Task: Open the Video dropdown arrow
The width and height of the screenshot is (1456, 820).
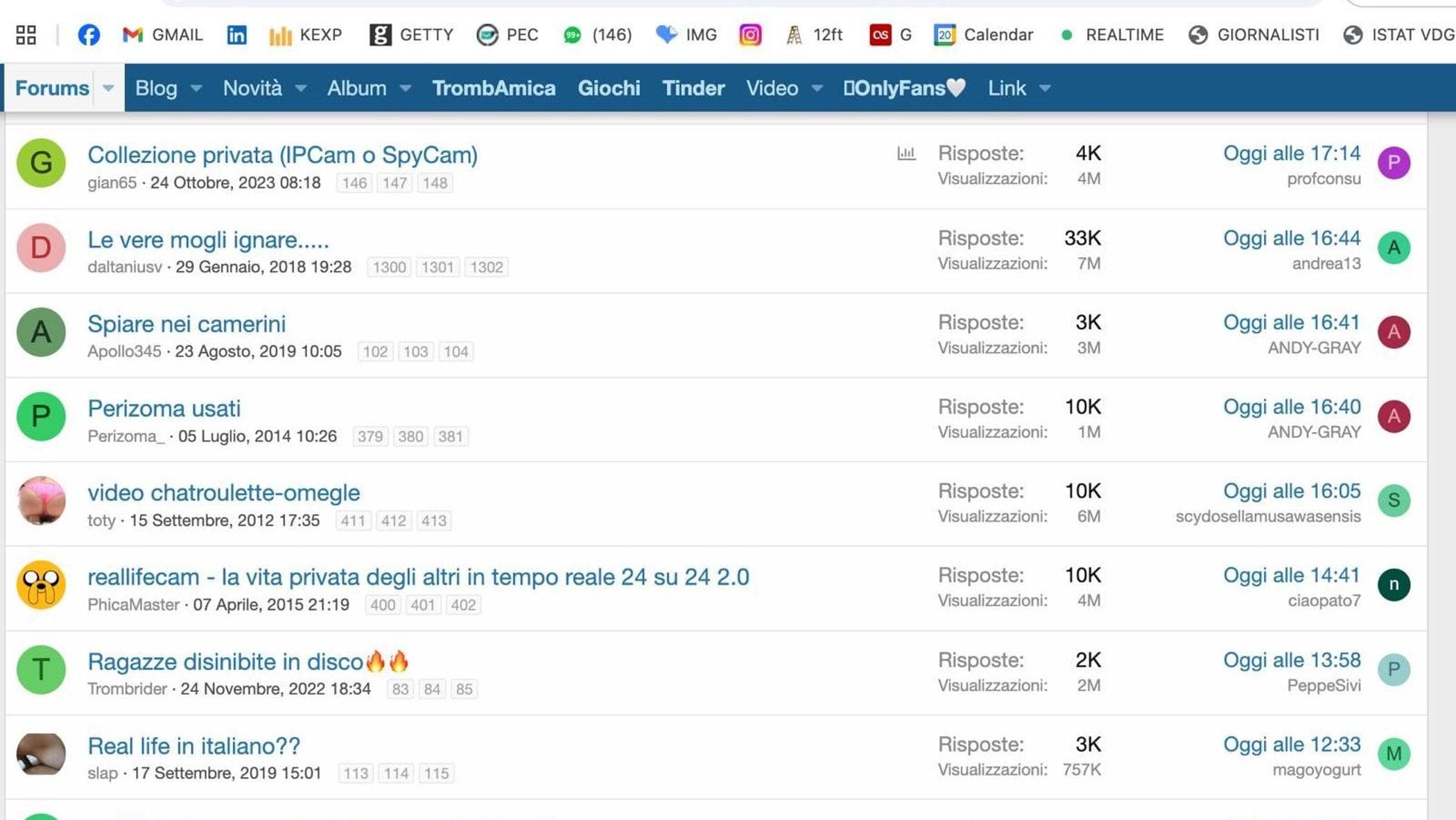Action: (x=817, y=88)
